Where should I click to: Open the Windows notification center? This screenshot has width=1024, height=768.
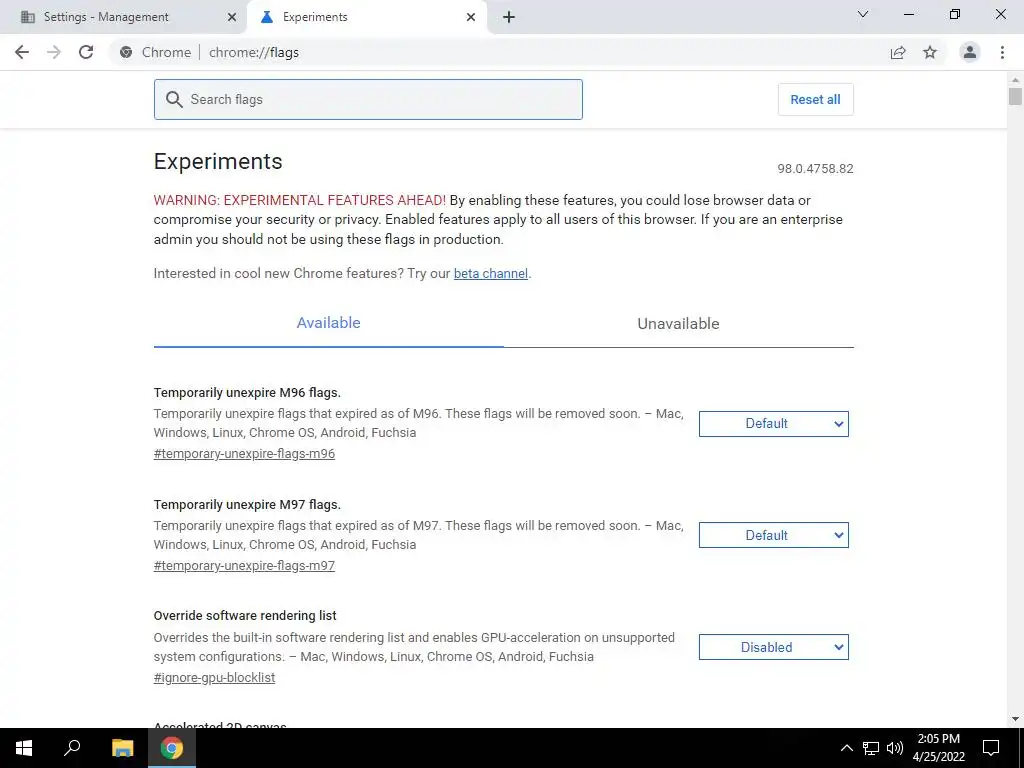click(991, 748)
